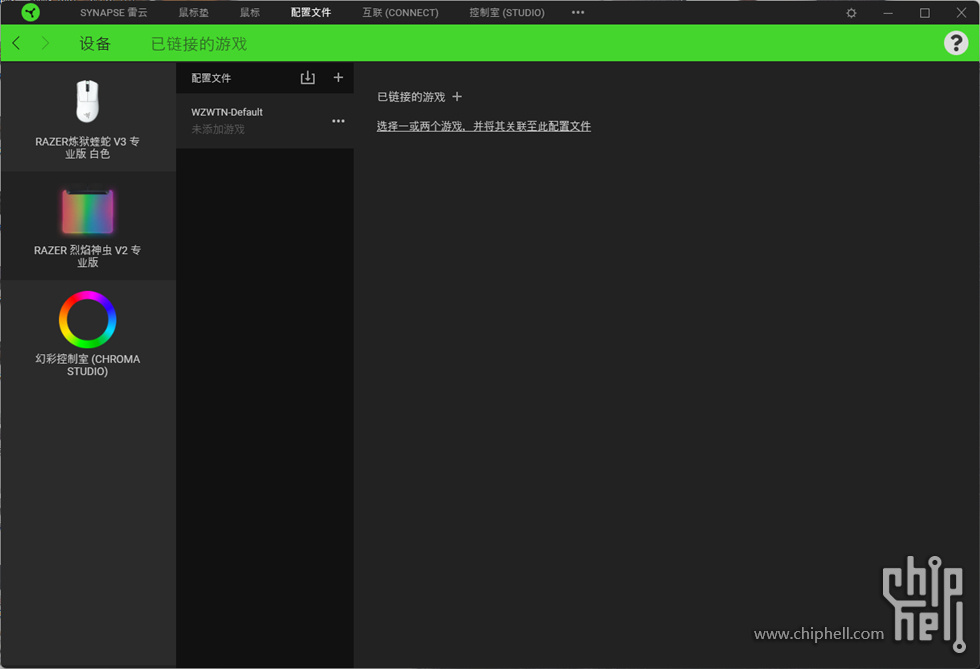
Task: Switch to the 鼠标 tab
Action: pyautogui.click(x=250, y=13)
